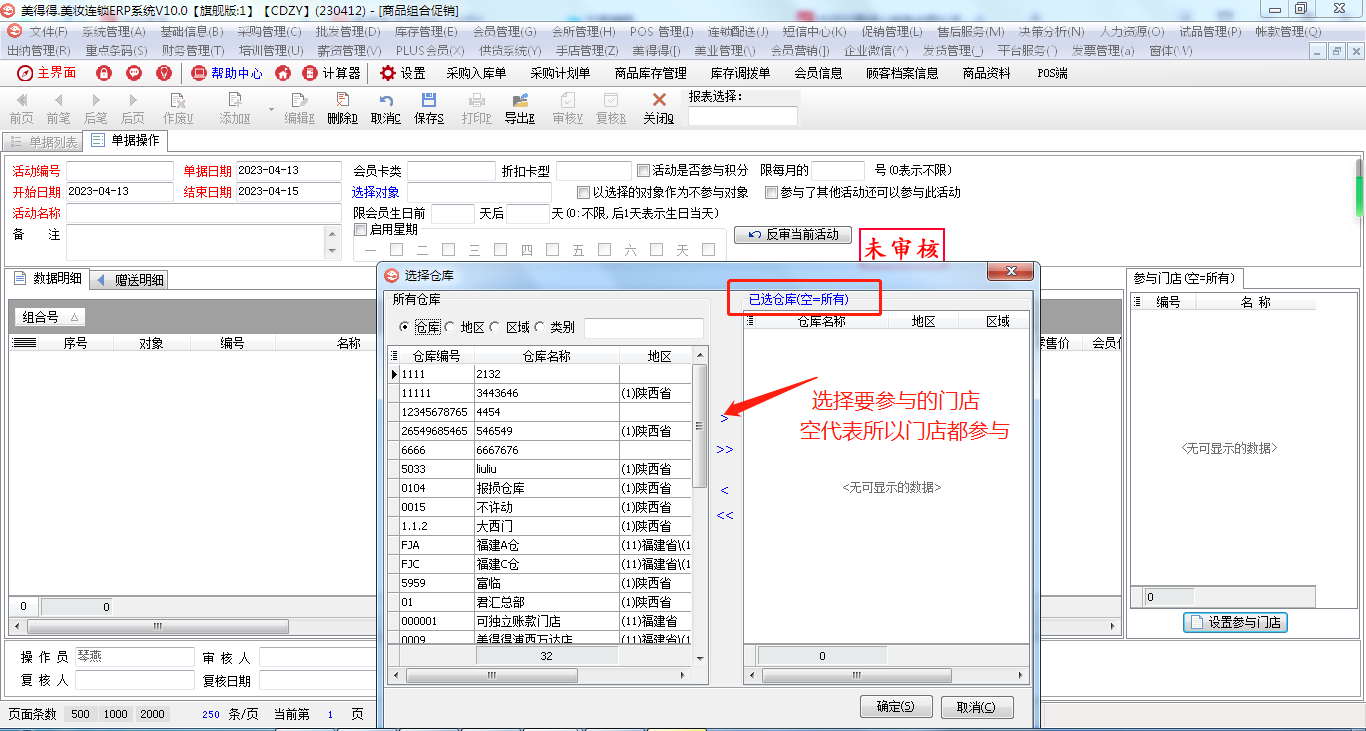The height and width of the screenshot is (731, 1366).
Task: Switch to 赠送明细 tab
Action: 130,280
